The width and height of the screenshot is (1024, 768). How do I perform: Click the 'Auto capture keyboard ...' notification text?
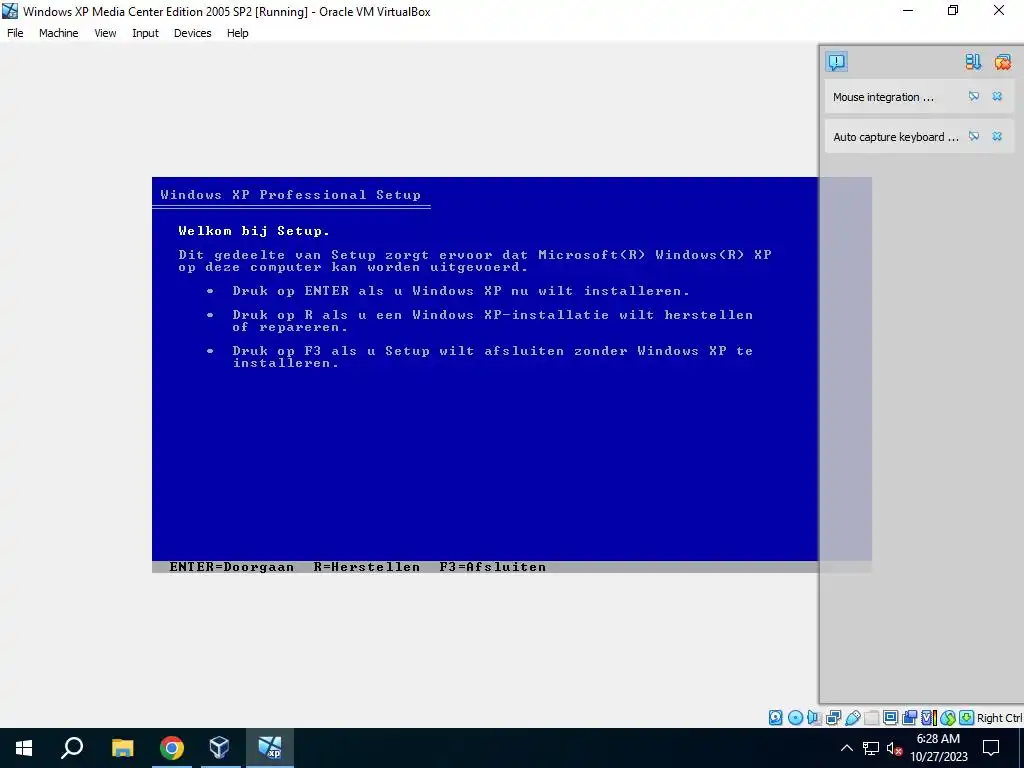(x=895, y=137)
